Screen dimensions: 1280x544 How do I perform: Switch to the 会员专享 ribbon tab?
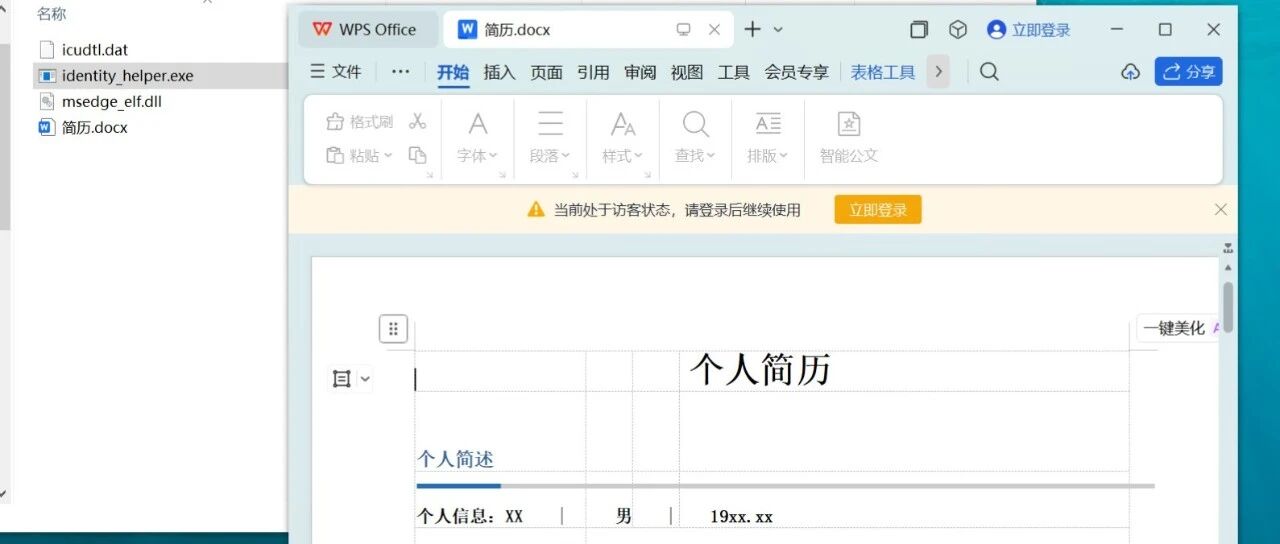click(x=797, y=72)
